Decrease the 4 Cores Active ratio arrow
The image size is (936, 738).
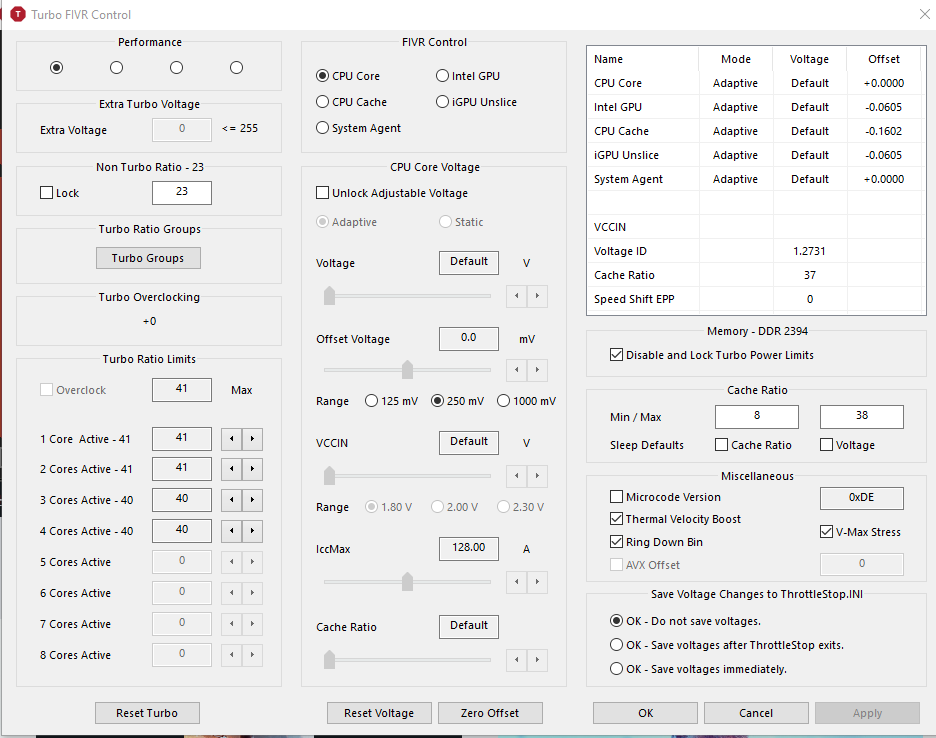point(232,531)
